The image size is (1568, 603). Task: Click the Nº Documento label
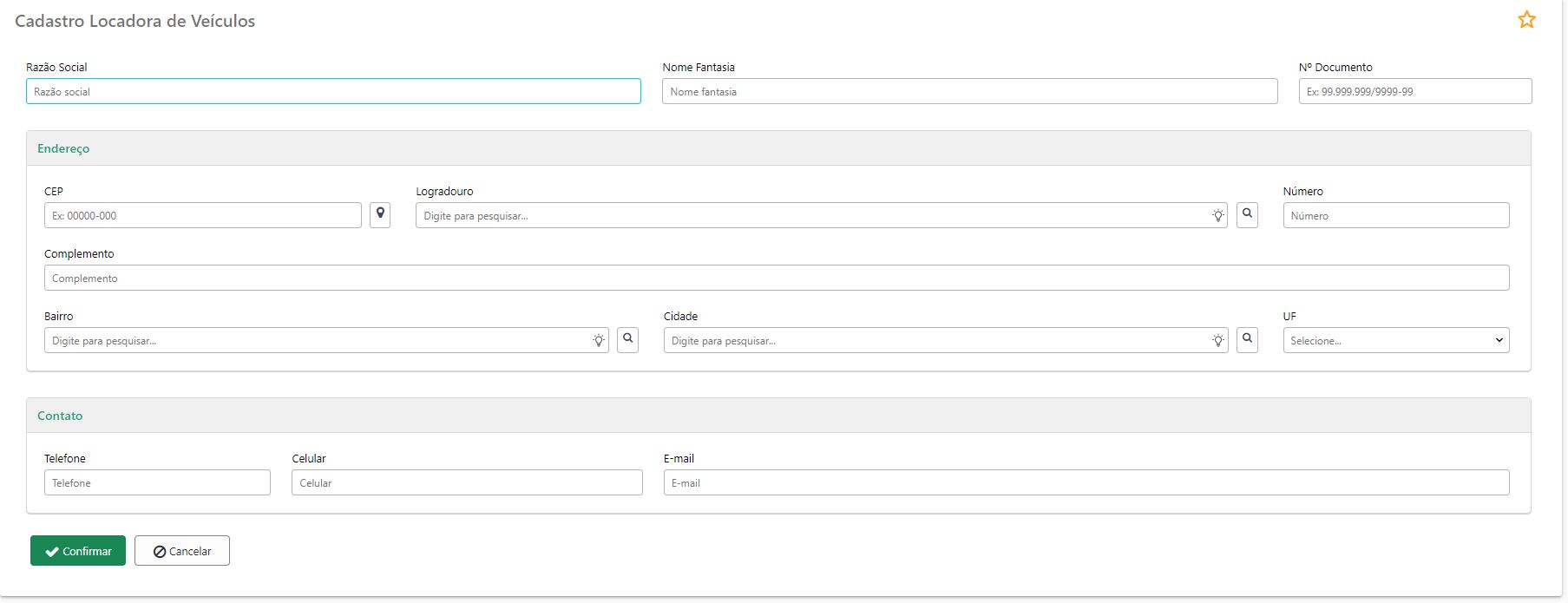(x=1335, y=67)
